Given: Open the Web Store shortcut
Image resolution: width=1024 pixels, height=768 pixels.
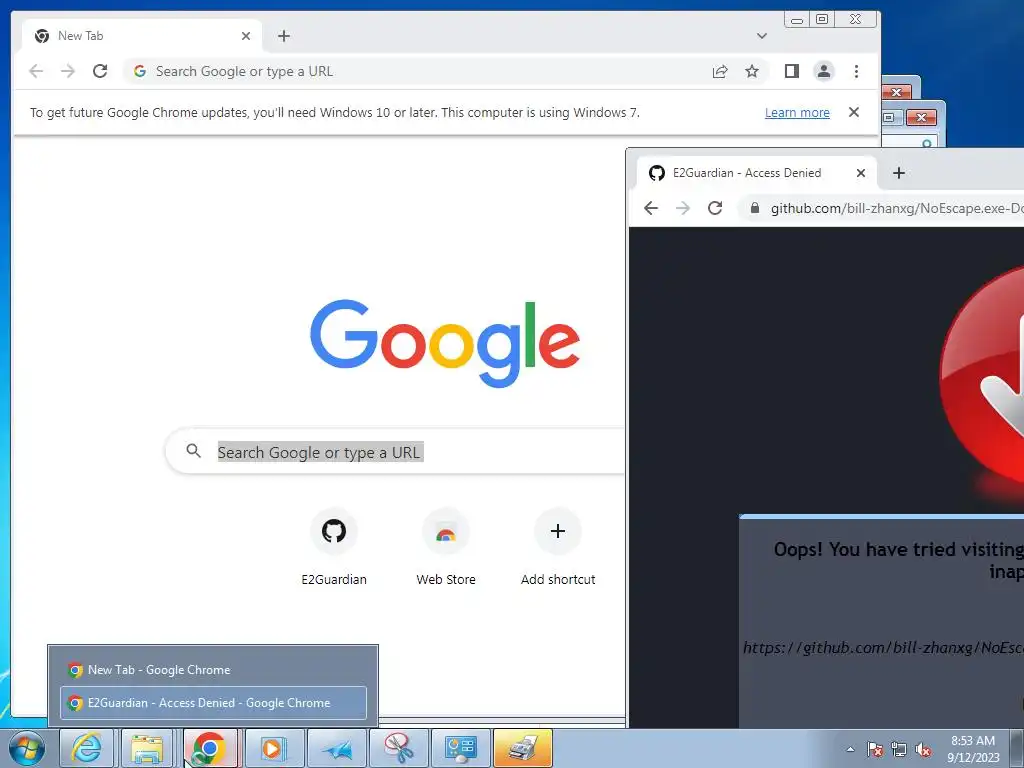Looking at the screenshot, I should tap(446, 547).
